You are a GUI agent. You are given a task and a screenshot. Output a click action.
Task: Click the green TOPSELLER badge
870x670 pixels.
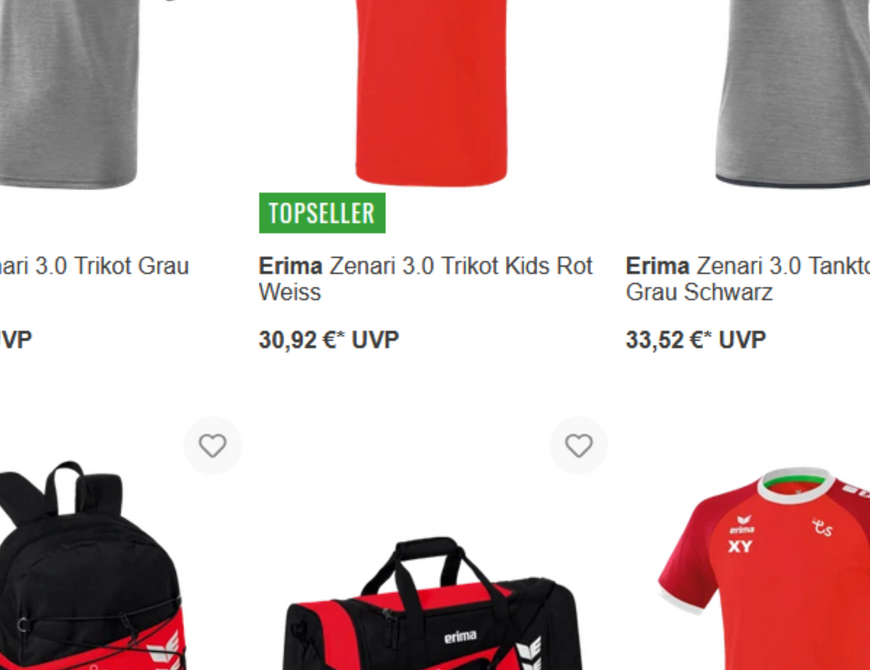point(322,213)
